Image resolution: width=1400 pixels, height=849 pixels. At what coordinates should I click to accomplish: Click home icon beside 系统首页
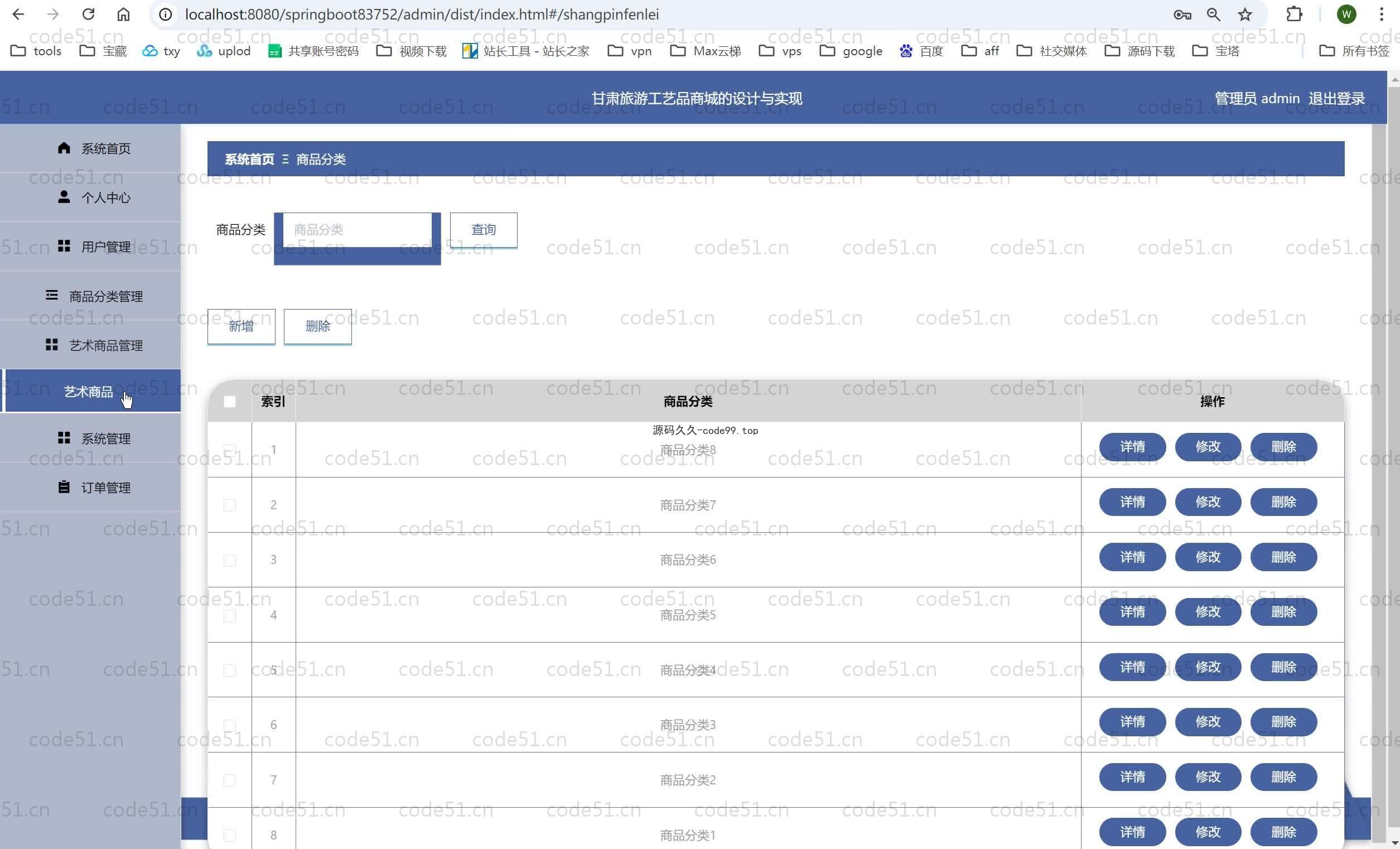pos(64,148)
